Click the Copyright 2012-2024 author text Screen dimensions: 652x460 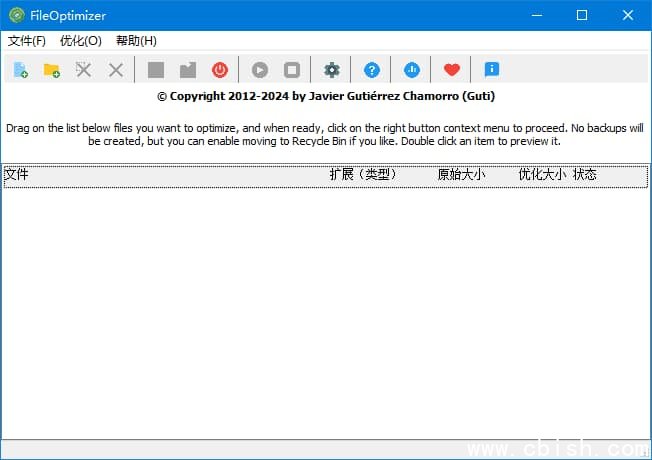(x=326, y=96)
